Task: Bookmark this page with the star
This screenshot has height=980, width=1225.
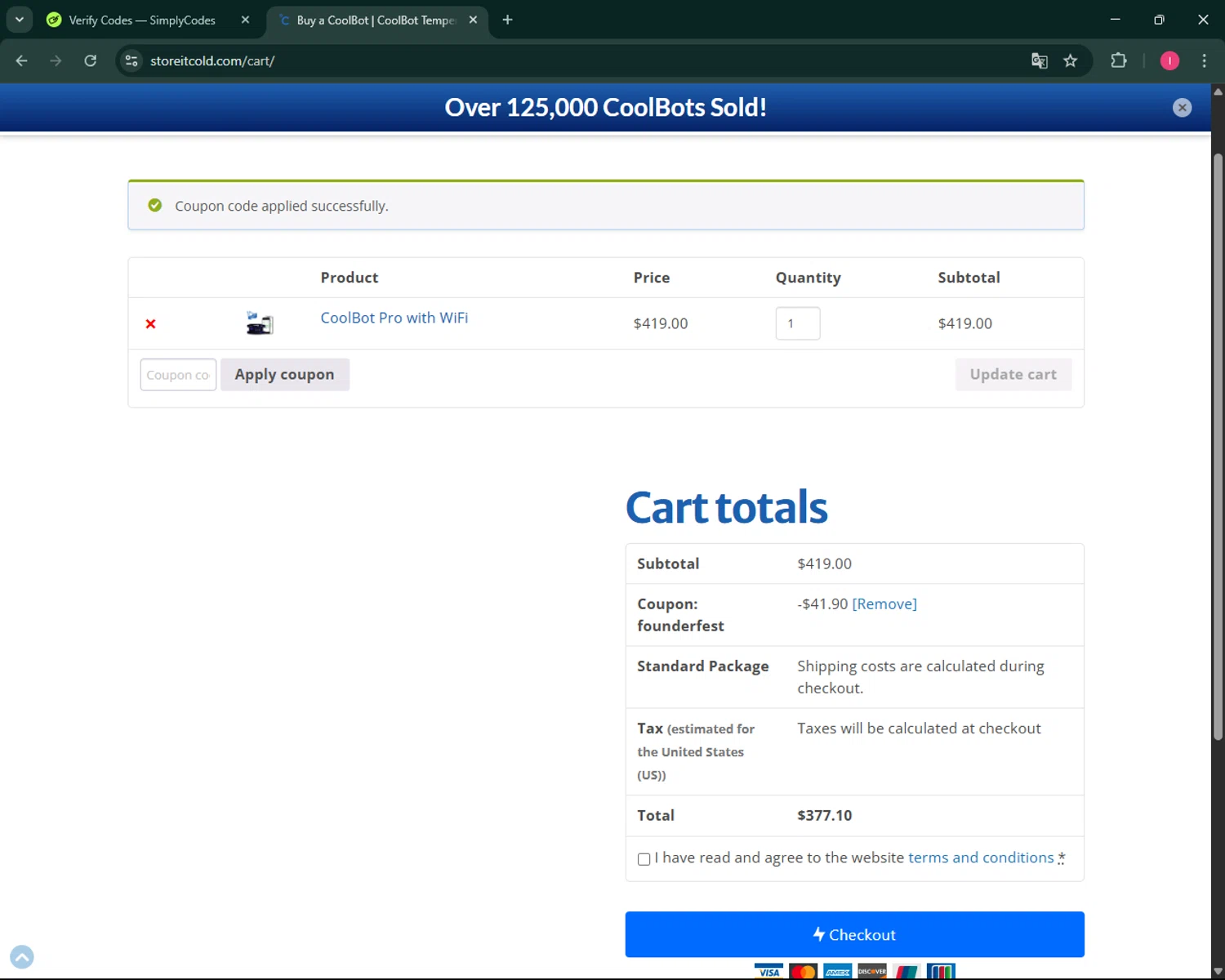Action: pyautogui.click(x=1071, y=60)
